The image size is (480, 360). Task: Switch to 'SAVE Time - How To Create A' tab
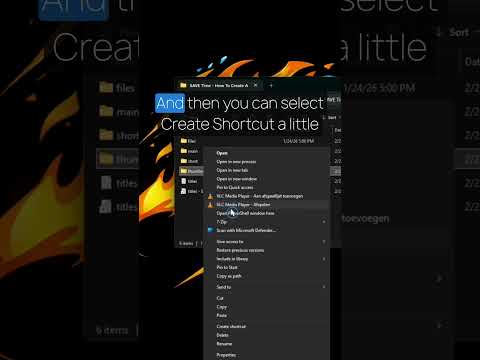(219, 85)
